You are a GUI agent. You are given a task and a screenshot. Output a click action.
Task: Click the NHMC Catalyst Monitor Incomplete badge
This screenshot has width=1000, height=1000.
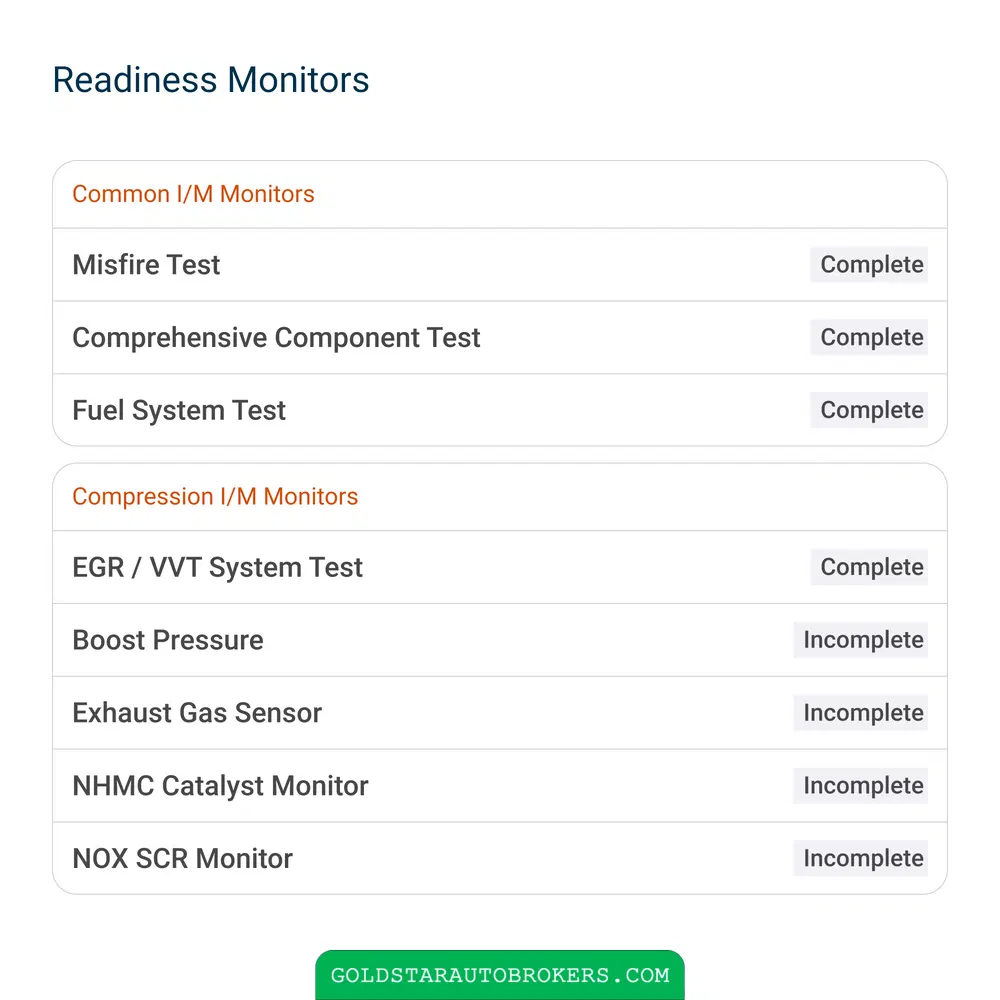click(861, 785)
